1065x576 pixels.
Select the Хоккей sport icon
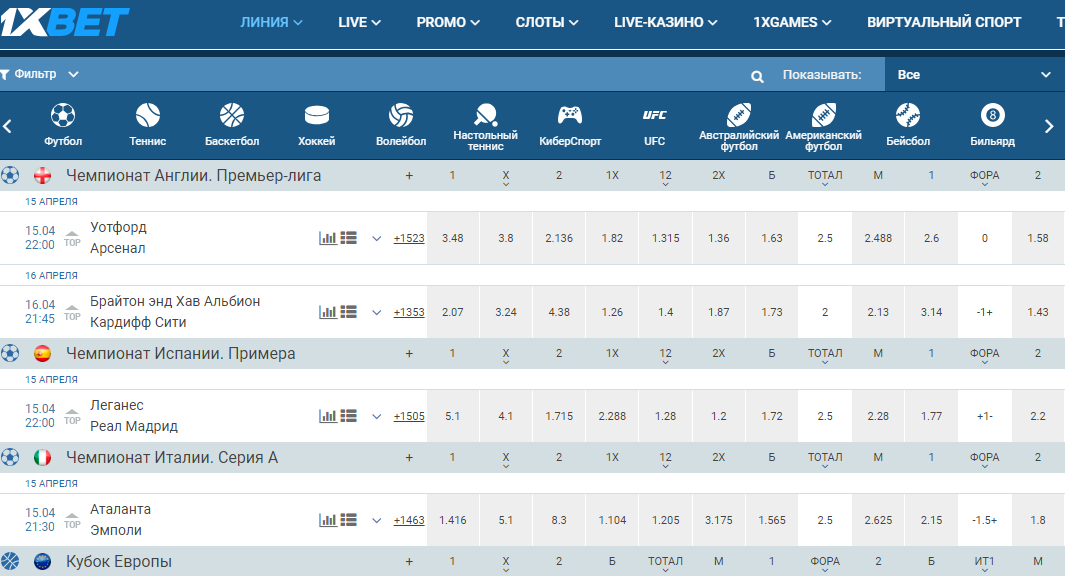pos(317,115)
